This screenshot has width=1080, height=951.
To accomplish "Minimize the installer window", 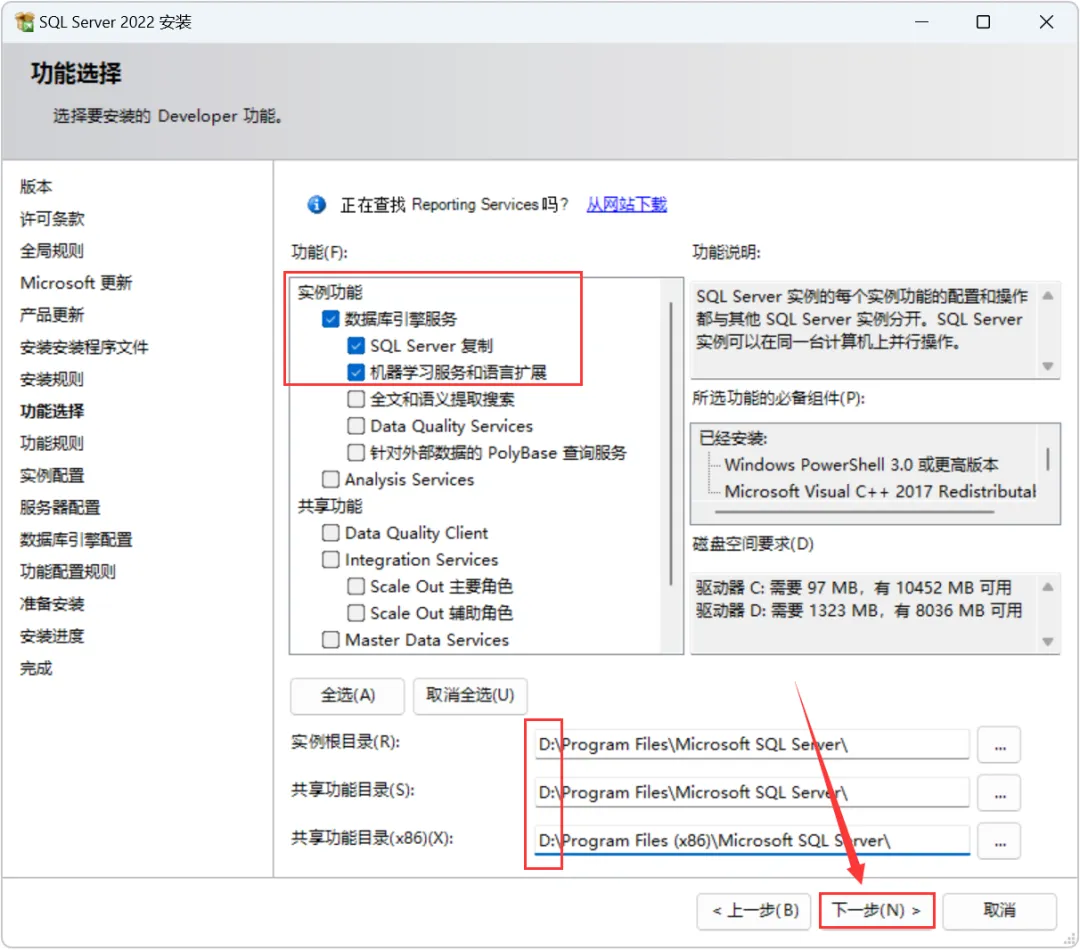I will (x=922, y=22).
